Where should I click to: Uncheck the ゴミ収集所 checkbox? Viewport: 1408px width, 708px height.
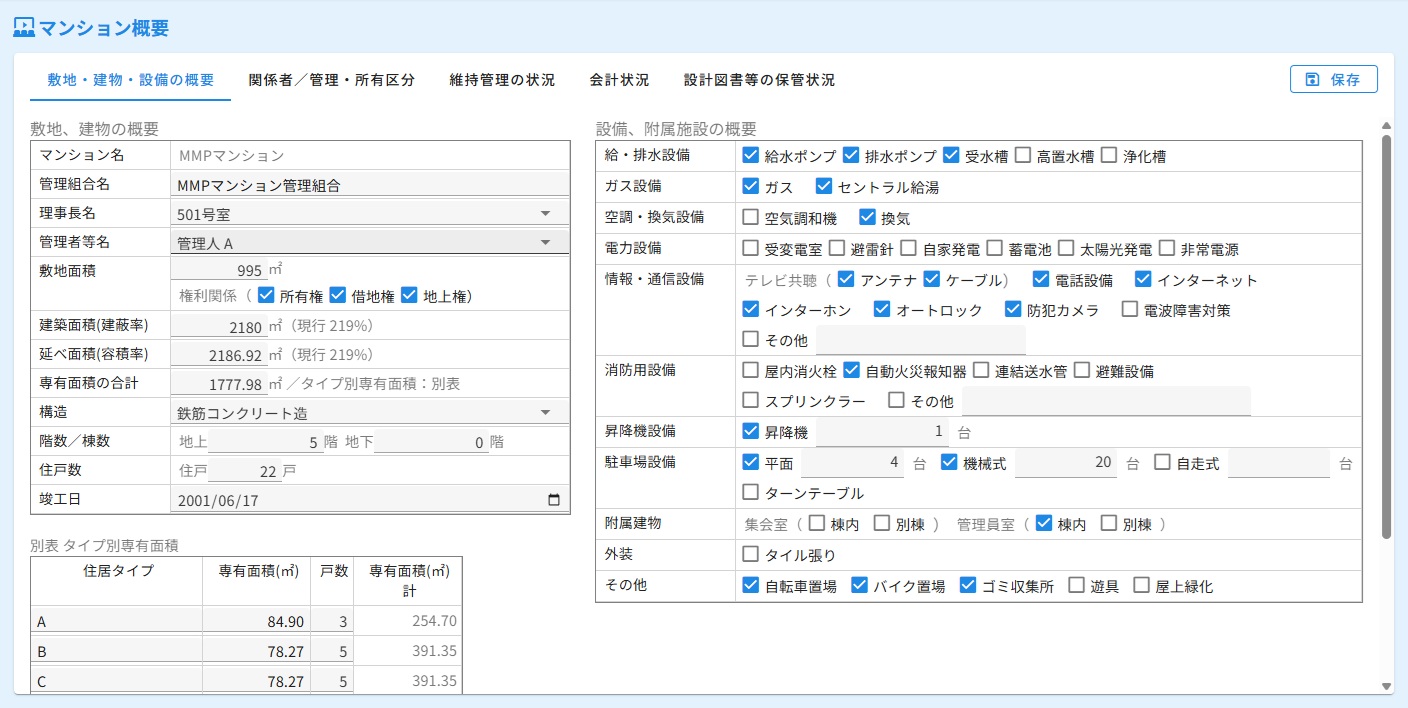[x=967, y=585]
